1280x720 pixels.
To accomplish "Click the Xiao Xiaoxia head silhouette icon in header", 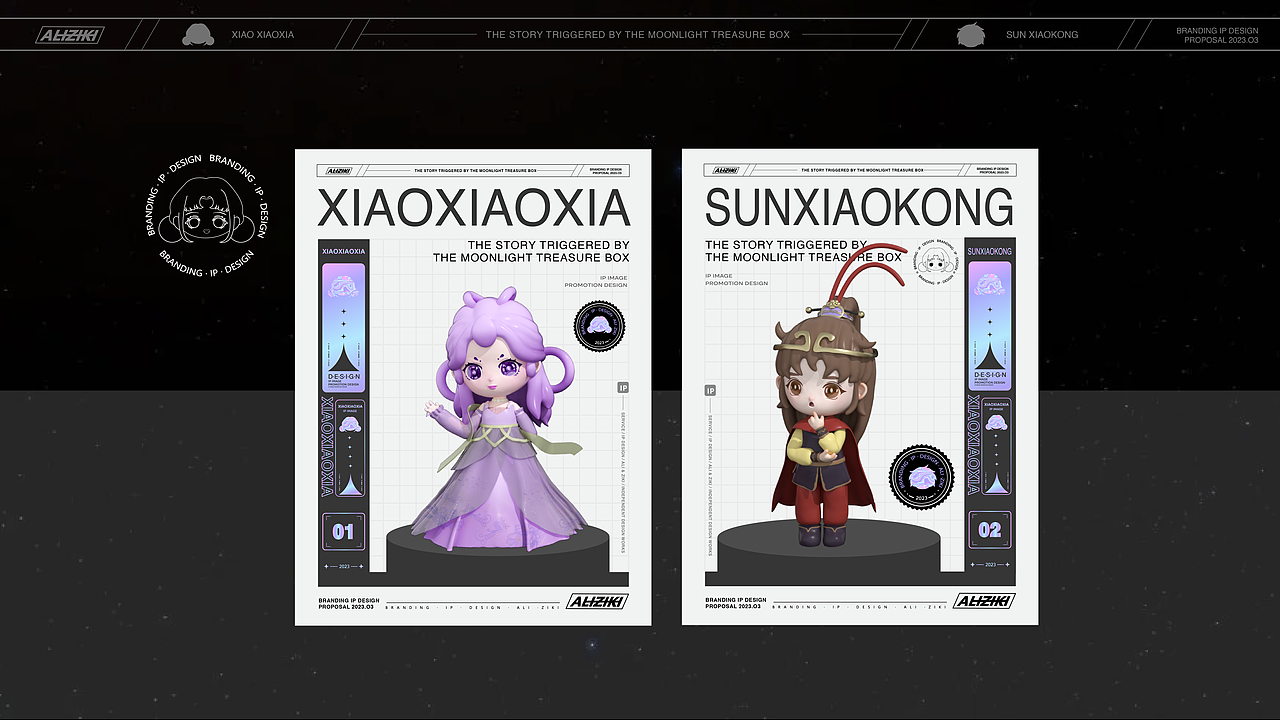I will coord(198,35).
